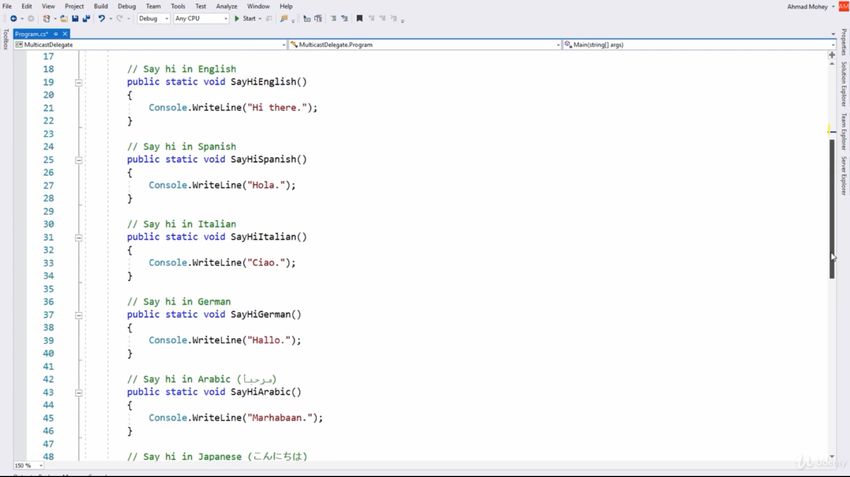Open the Window menu
Image resolution: width=850 pixels, height=477 pixels.
(258, 6)
